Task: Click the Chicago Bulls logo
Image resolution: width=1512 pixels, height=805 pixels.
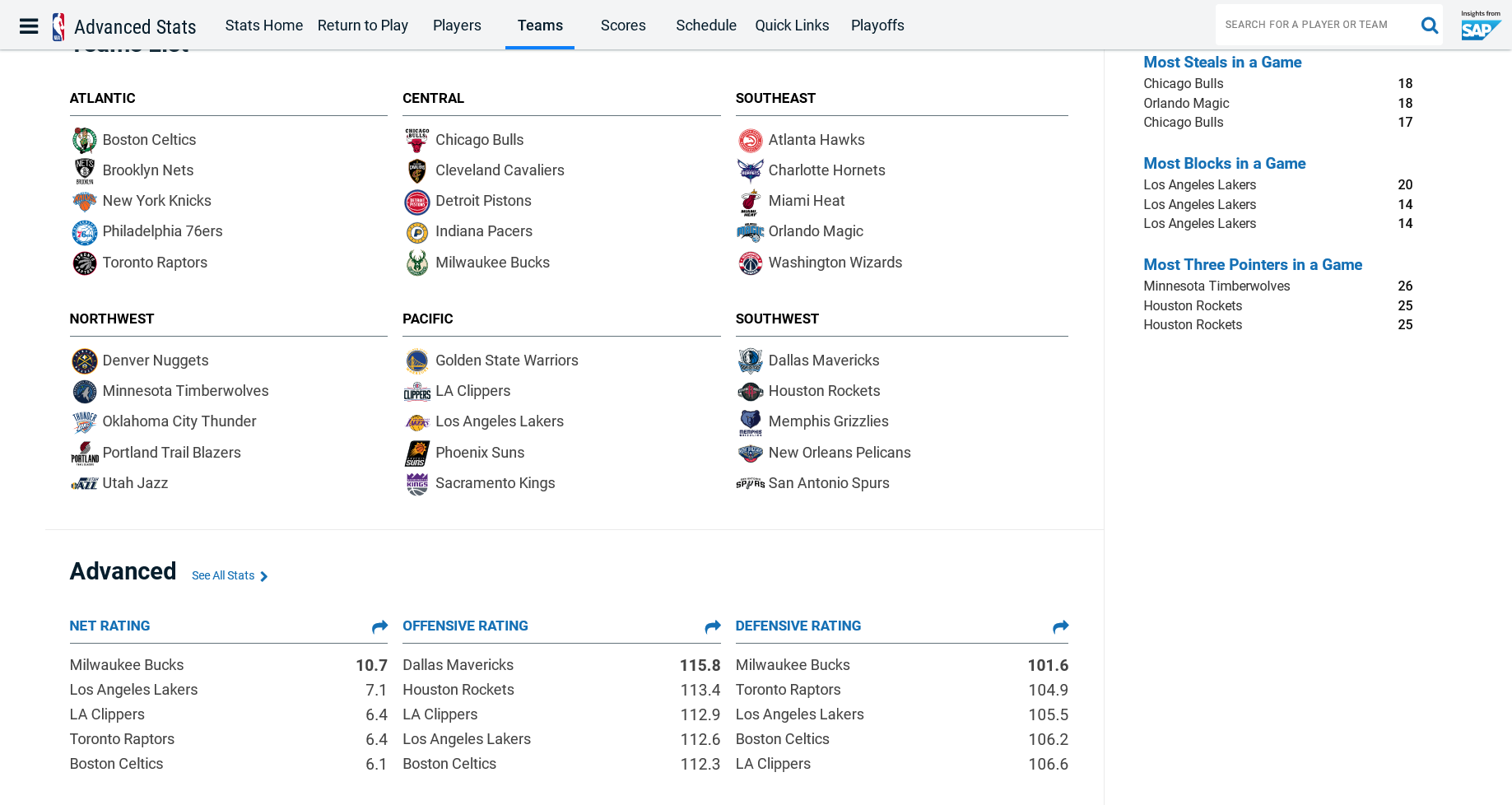Action: 417,141
